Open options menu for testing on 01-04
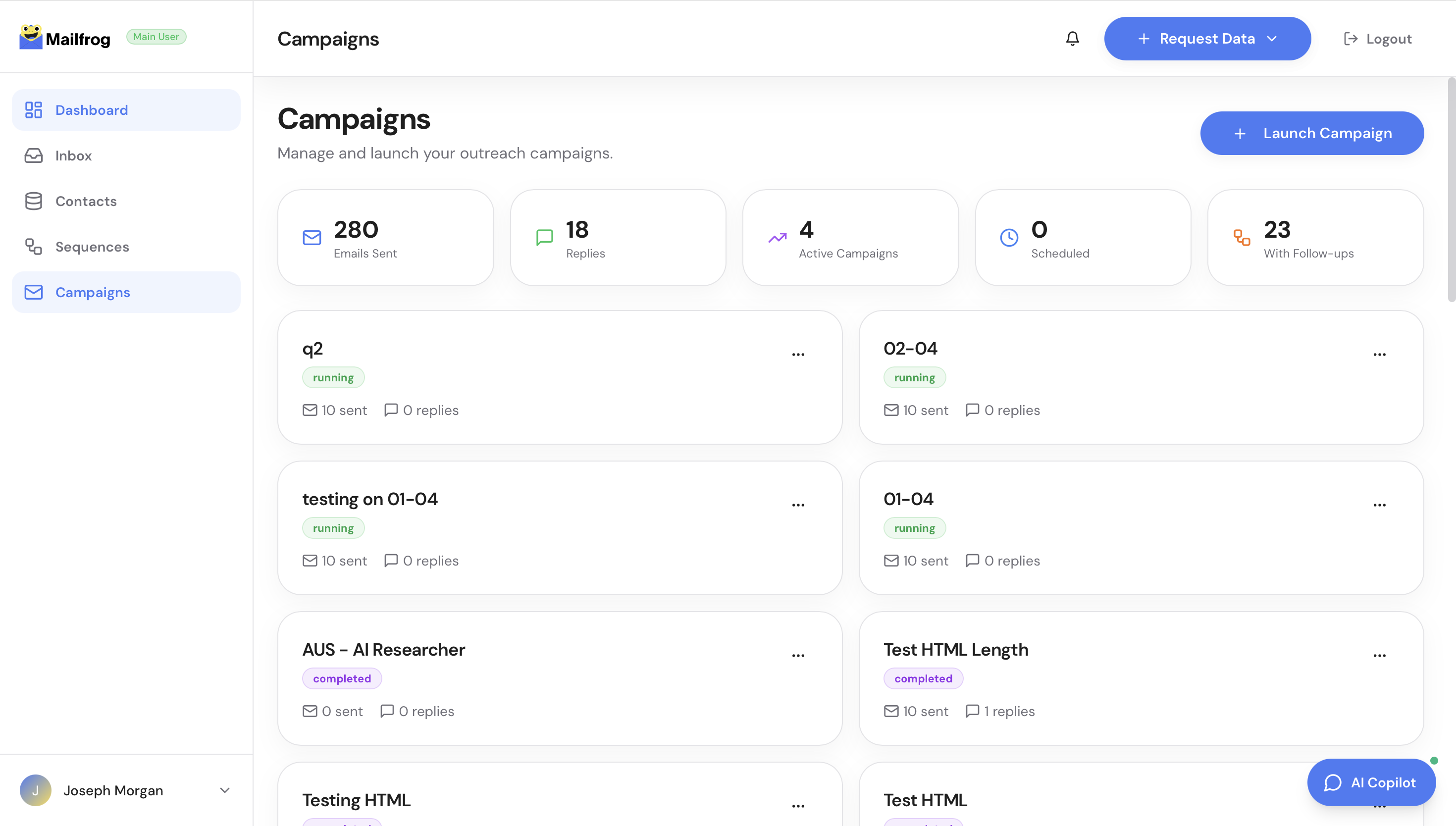 (x=798, y=505)
